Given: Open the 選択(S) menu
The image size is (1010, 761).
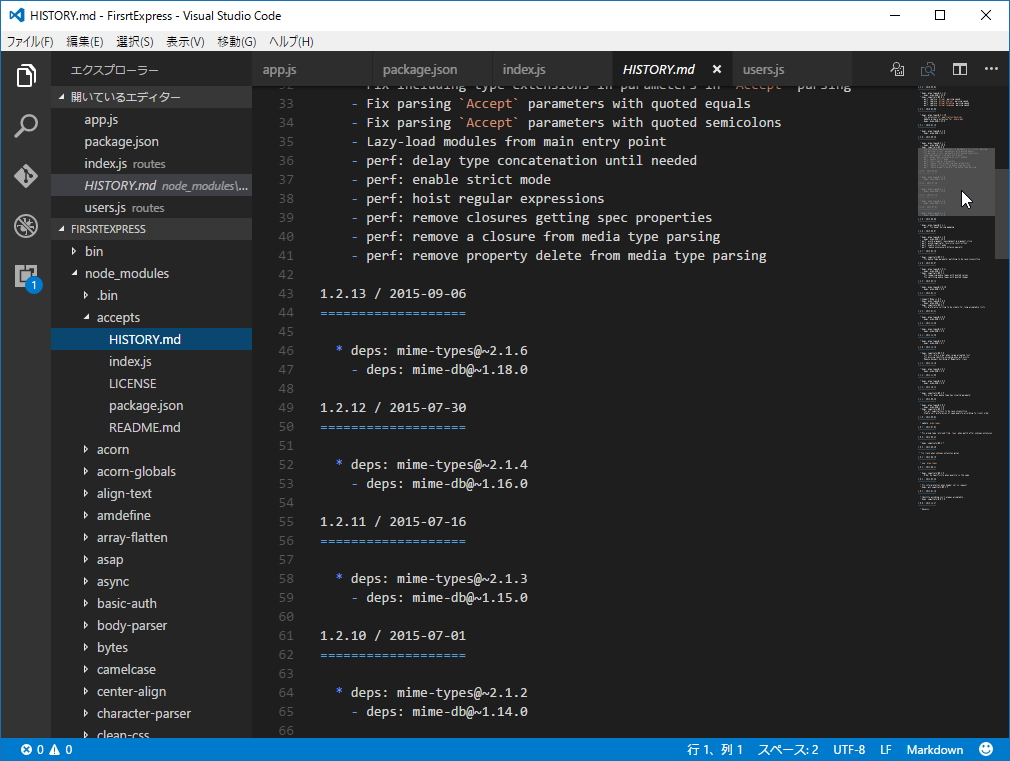Looking at the screenshot, I should coord(135,41).
